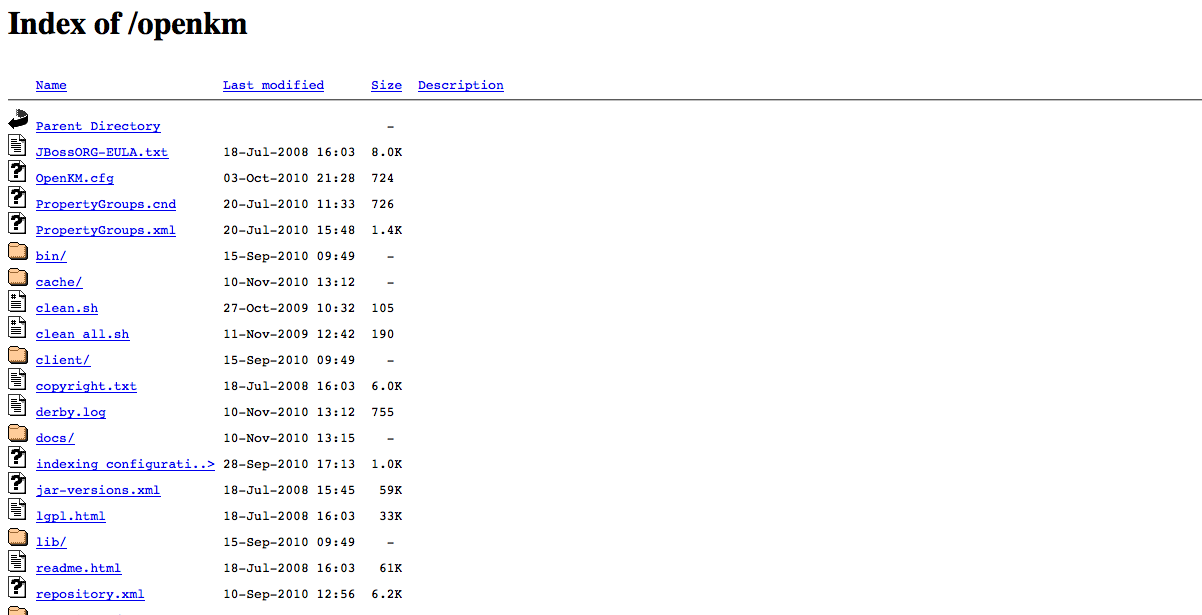Screen dimensions: 1202x615
Task: Click the folder icon for lib/
Action: [x=18, y=536]
